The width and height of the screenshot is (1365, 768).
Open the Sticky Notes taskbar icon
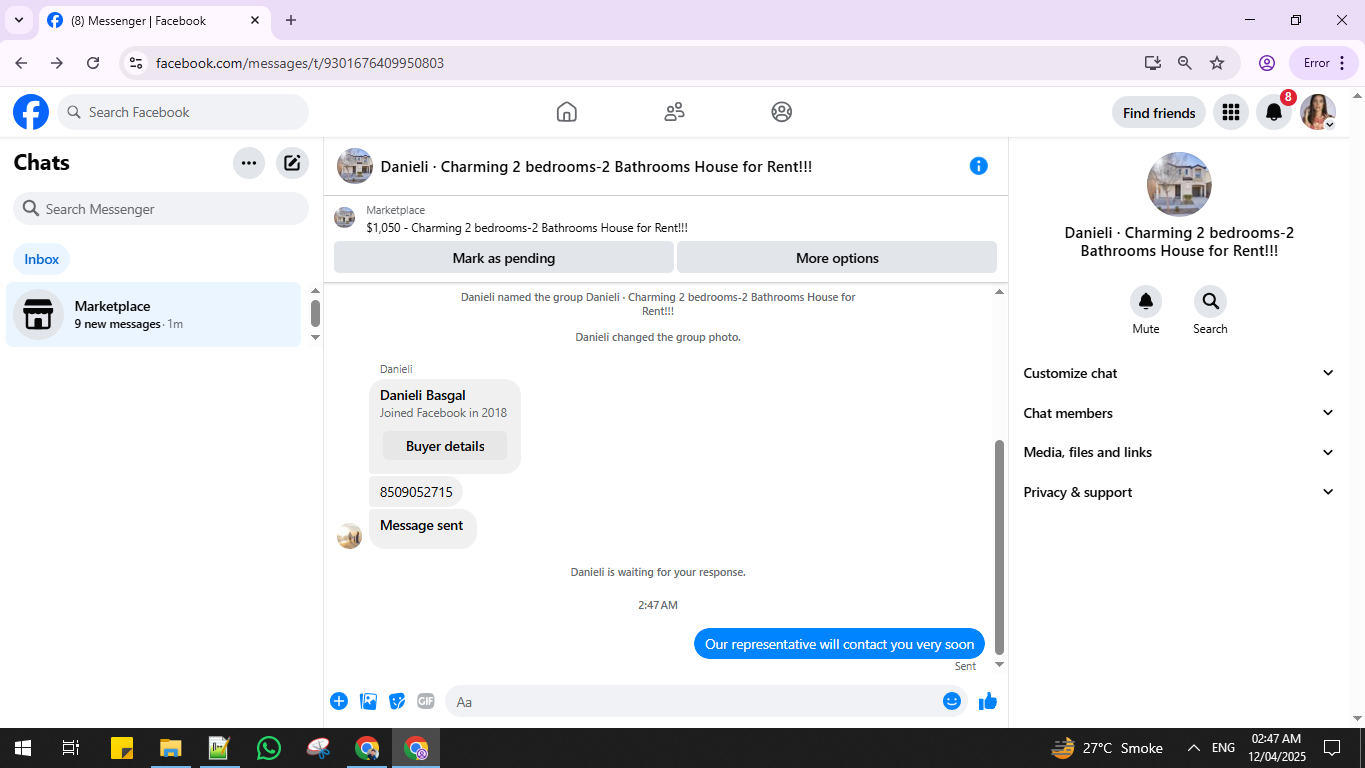pos(122,748)
